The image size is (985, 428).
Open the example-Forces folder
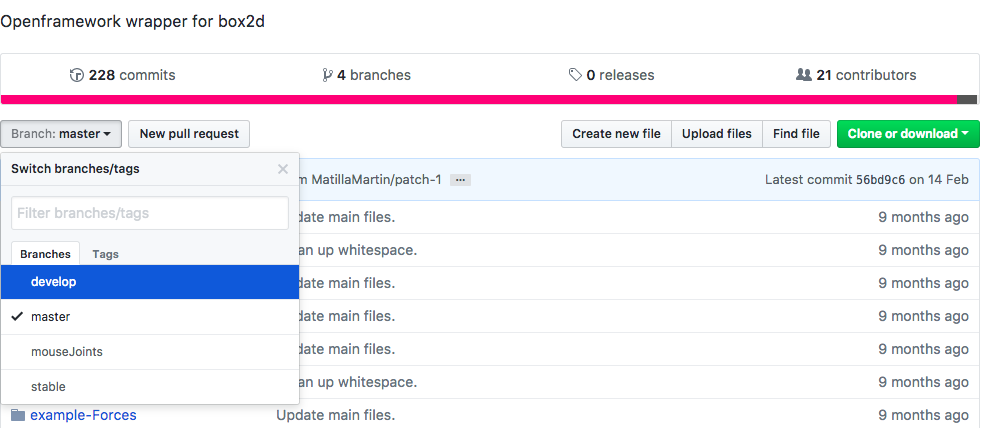[x=84, y=415]
